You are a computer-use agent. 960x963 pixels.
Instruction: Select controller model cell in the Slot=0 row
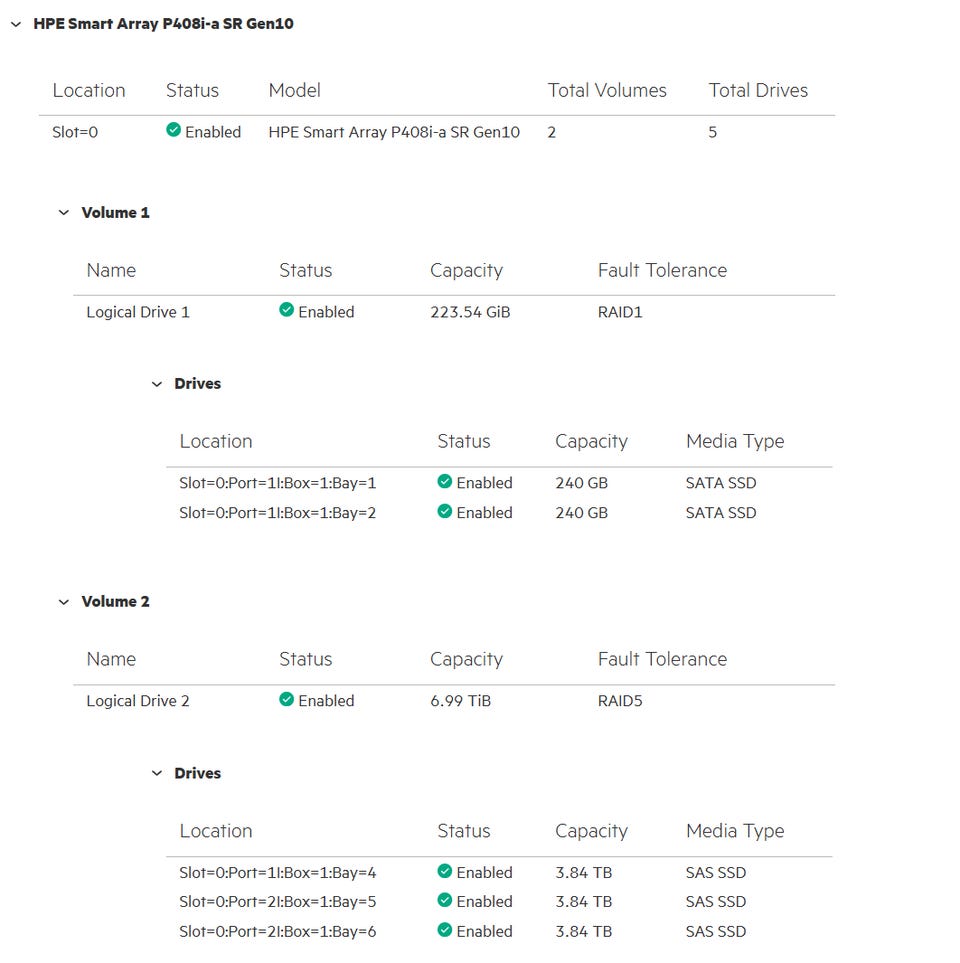coord(394,132)
